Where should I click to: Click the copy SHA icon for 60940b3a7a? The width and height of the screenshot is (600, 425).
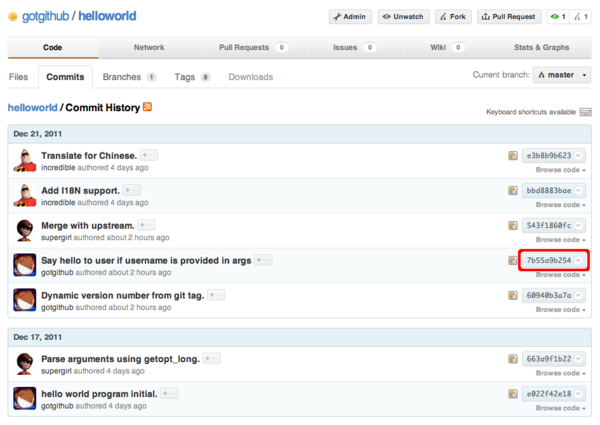pos(513,295)
